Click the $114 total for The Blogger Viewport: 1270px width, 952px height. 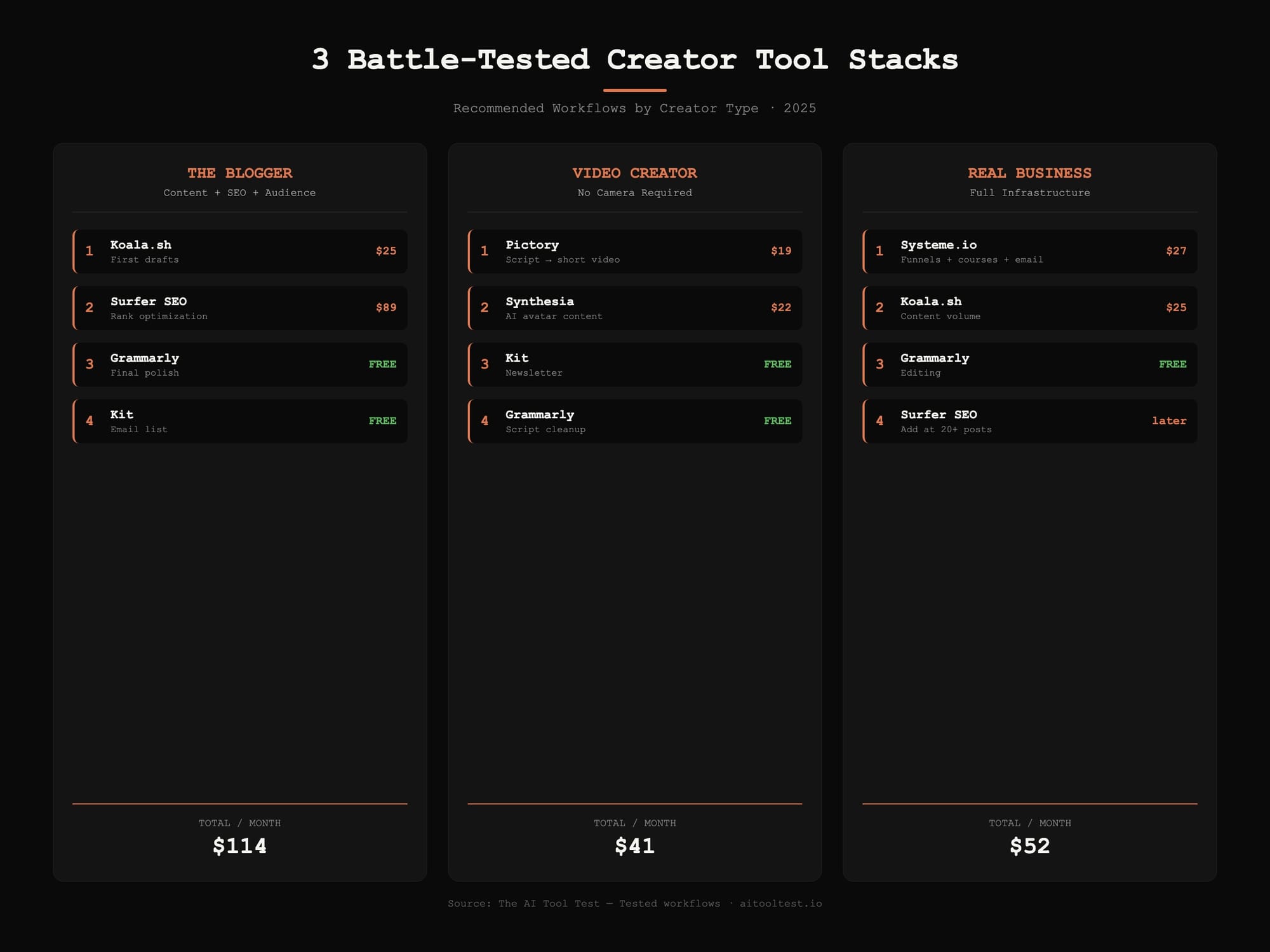(240, 845)
